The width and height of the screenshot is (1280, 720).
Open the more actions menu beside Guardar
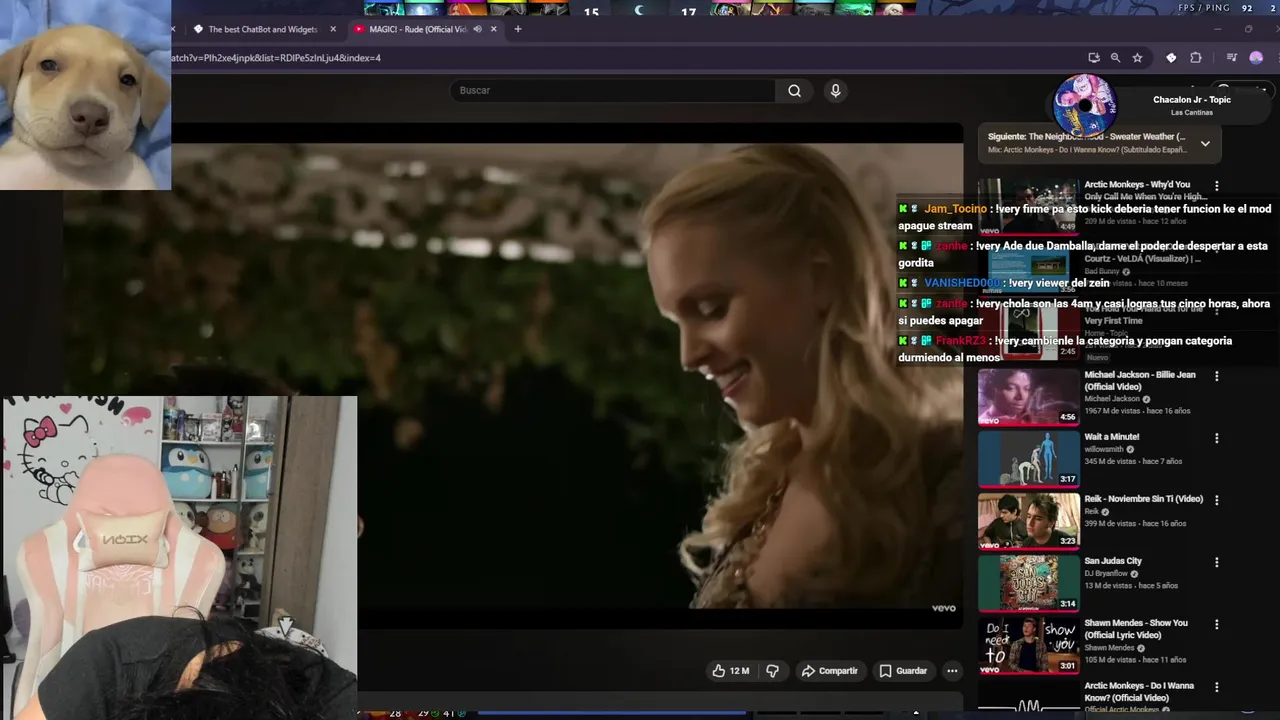coord(952,671)
